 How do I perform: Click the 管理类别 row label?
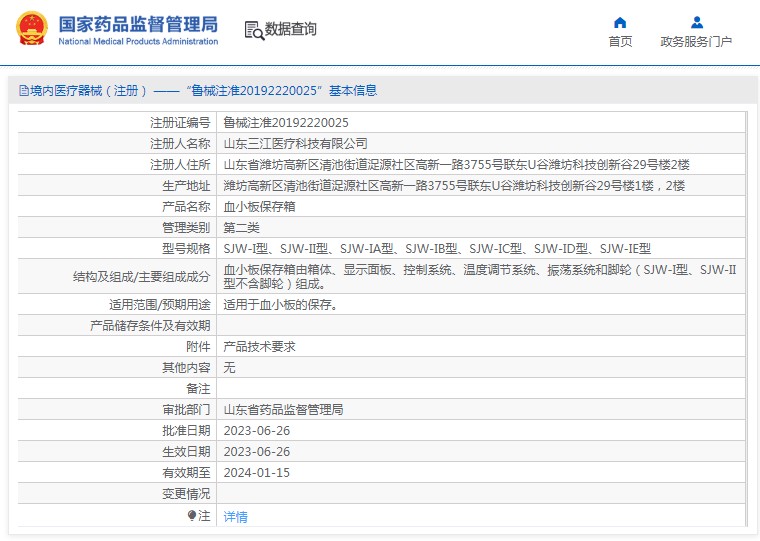pyautogui.click(x=186, y=227)
